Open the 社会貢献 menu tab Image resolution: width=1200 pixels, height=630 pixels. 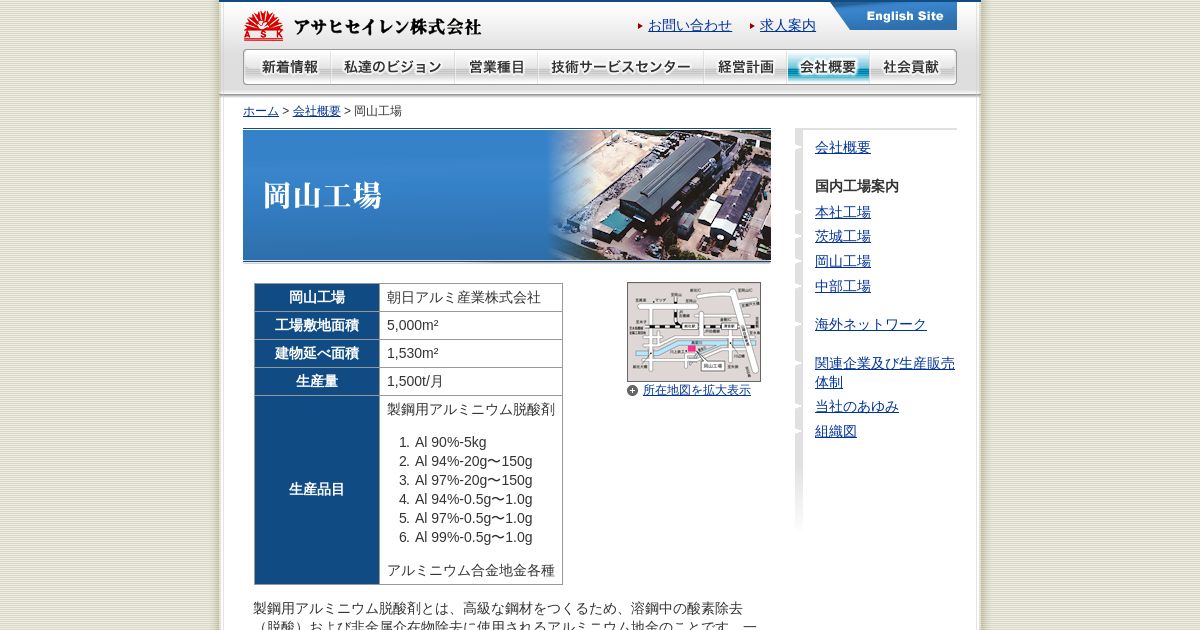tap(912, 67)
